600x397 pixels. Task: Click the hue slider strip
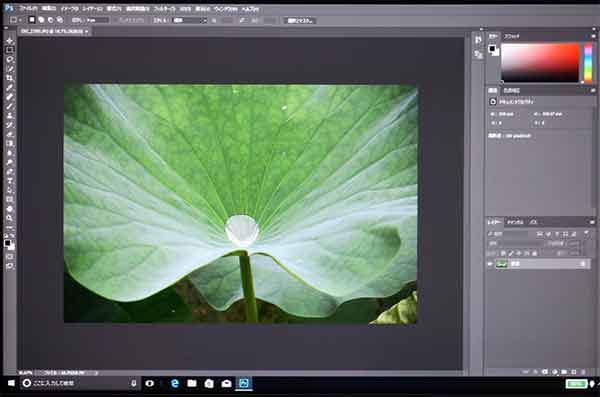coord(588,63)
